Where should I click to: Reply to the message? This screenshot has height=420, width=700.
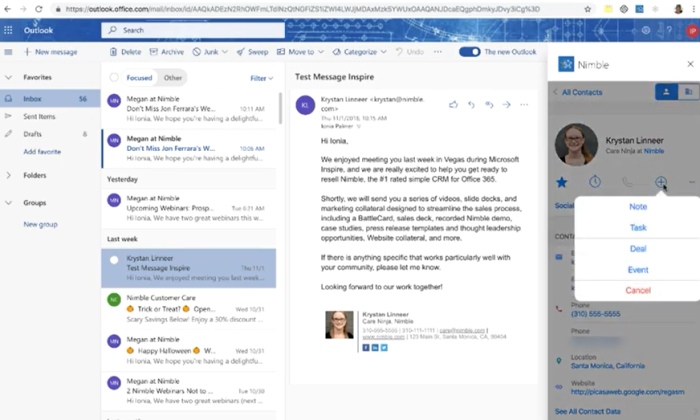(x=471, y=104)
